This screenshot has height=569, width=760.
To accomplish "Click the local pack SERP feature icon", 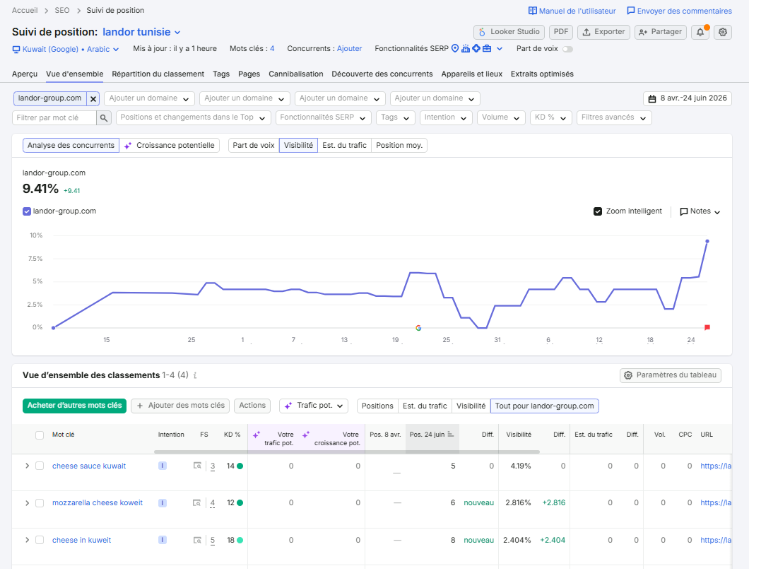I will (x=455, y=48).
